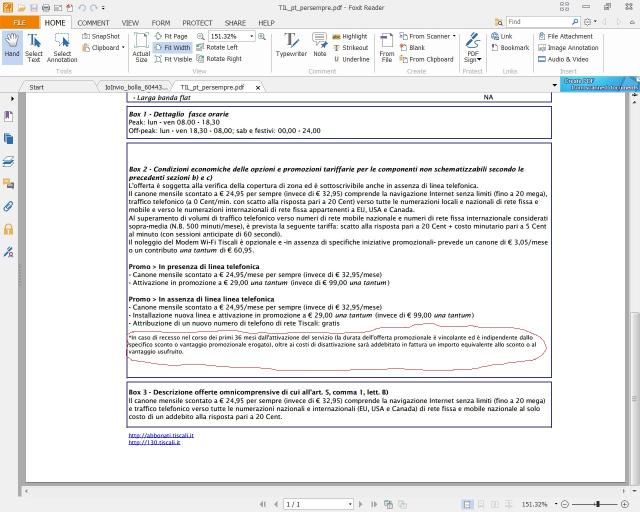
Task: Enable Fit Page view
Action: click(x=174, y=36)
